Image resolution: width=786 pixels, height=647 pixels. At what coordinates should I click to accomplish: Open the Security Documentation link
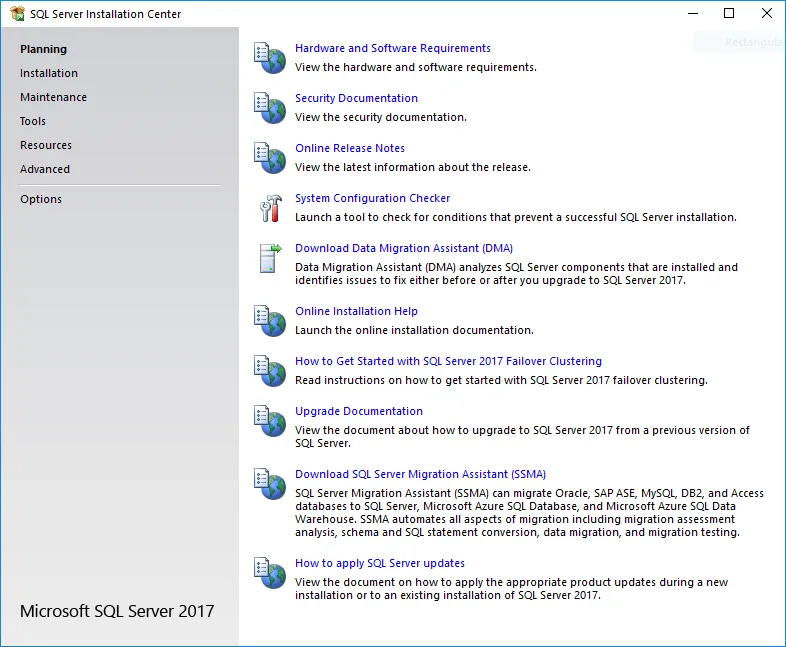click(356, 98)
